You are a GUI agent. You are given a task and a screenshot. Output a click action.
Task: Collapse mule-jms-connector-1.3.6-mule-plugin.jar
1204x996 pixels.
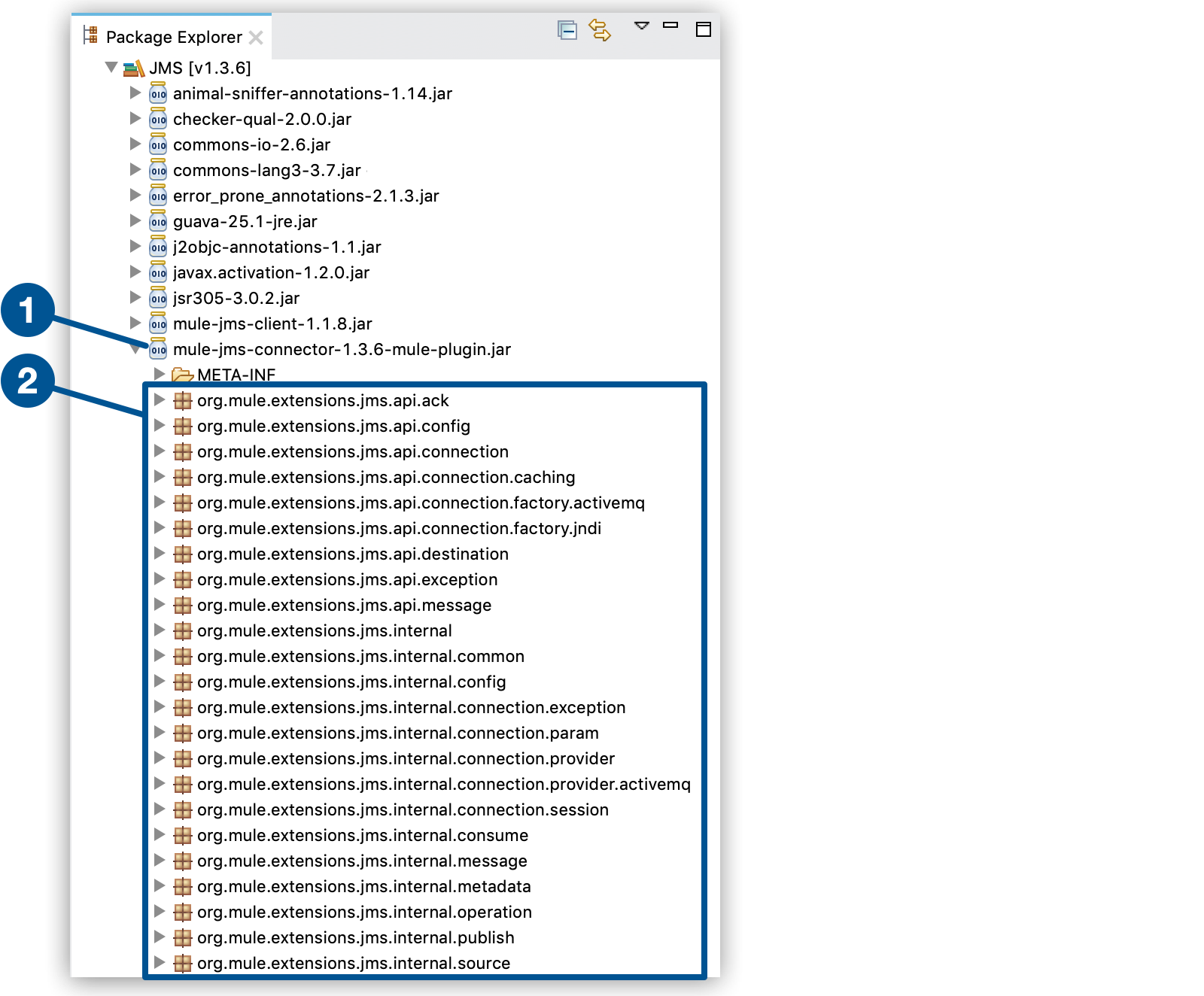tap(135, 349)
